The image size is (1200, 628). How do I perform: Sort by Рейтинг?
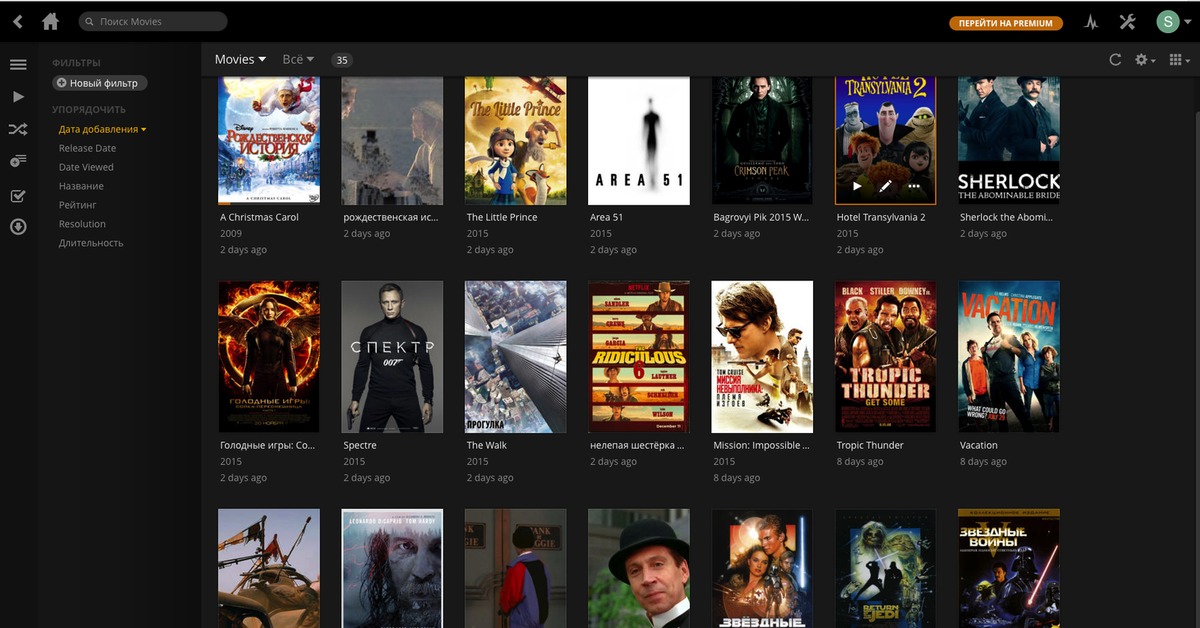click(x=78, y=205)
